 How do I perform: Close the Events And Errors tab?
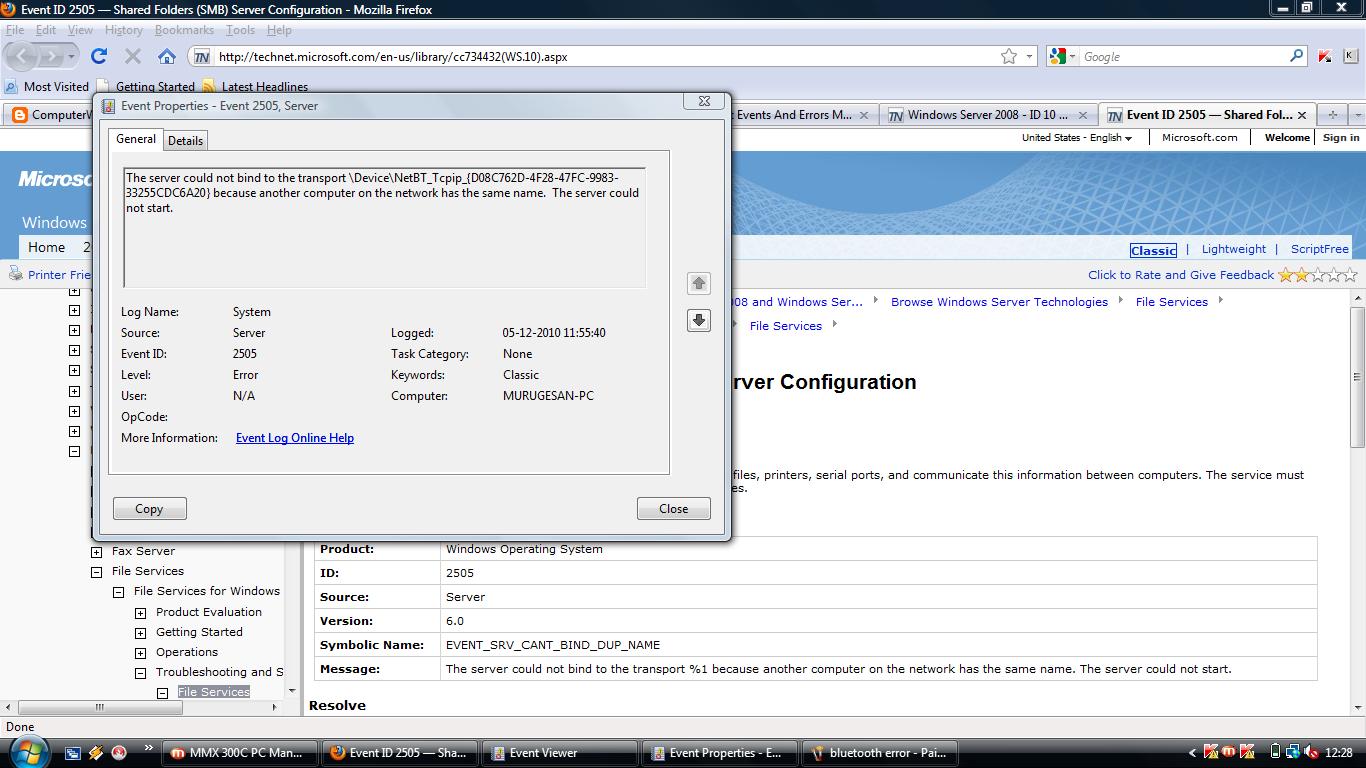coord(862,115)
